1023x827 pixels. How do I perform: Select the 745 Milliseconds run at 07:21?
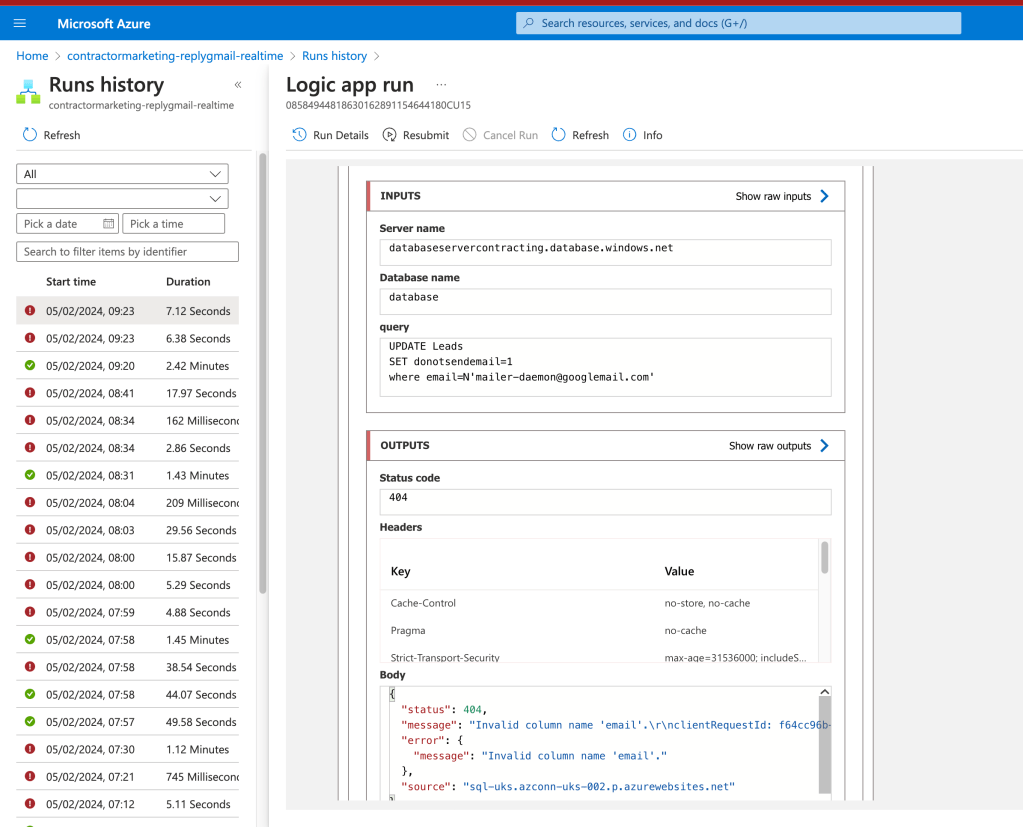(x=127, y=777)
